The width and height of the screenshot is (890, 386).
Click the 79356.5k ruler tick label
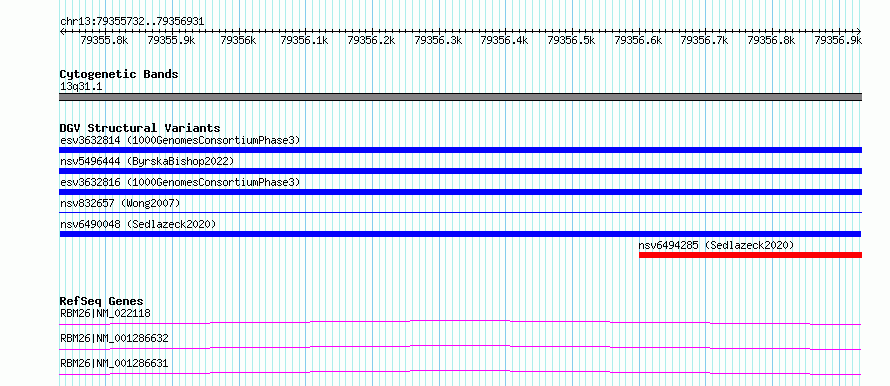click(x=572, y=40)
